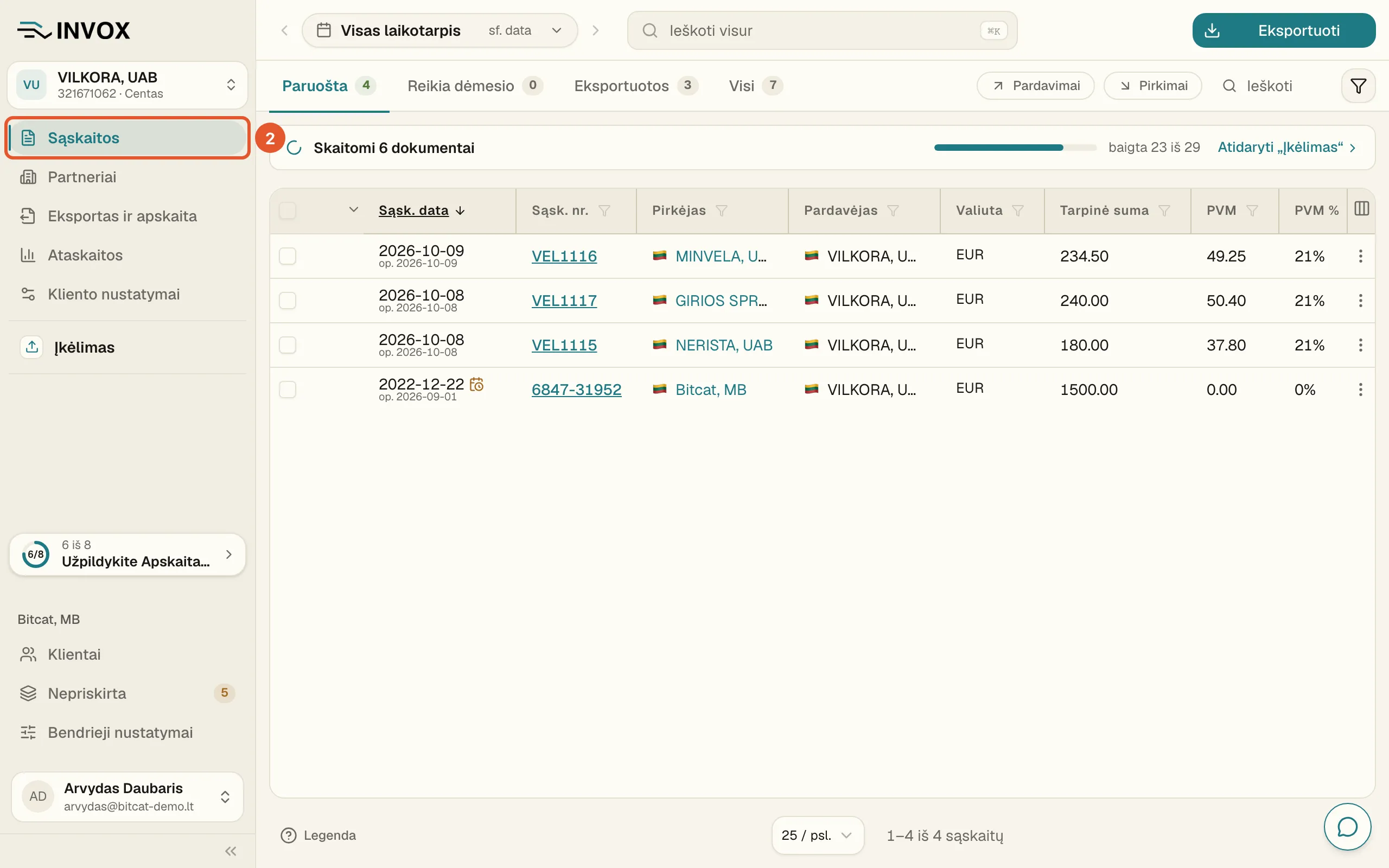Filter the PVM column
Screen dimensions: 1389x868
[1252, 210]
